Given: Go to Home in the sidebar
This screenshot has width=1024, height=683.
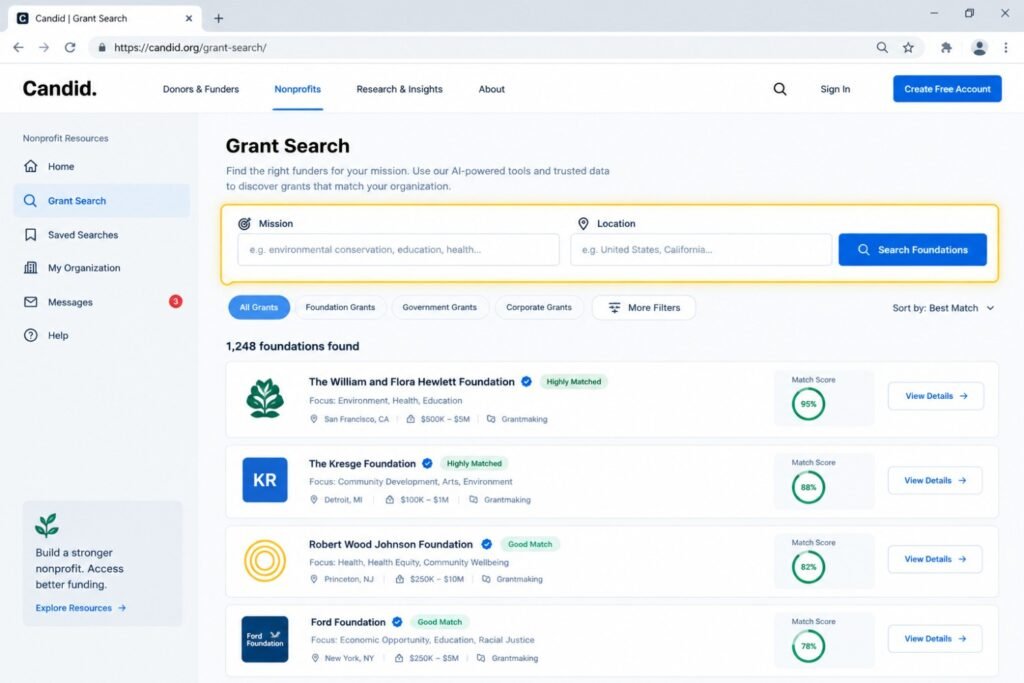Looking at the screenshot, I should coord(101,167).
